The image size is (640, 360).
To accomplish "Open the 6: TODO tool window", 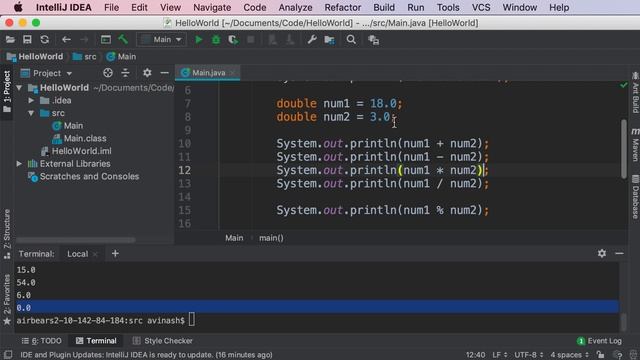I will click(42, 341).
